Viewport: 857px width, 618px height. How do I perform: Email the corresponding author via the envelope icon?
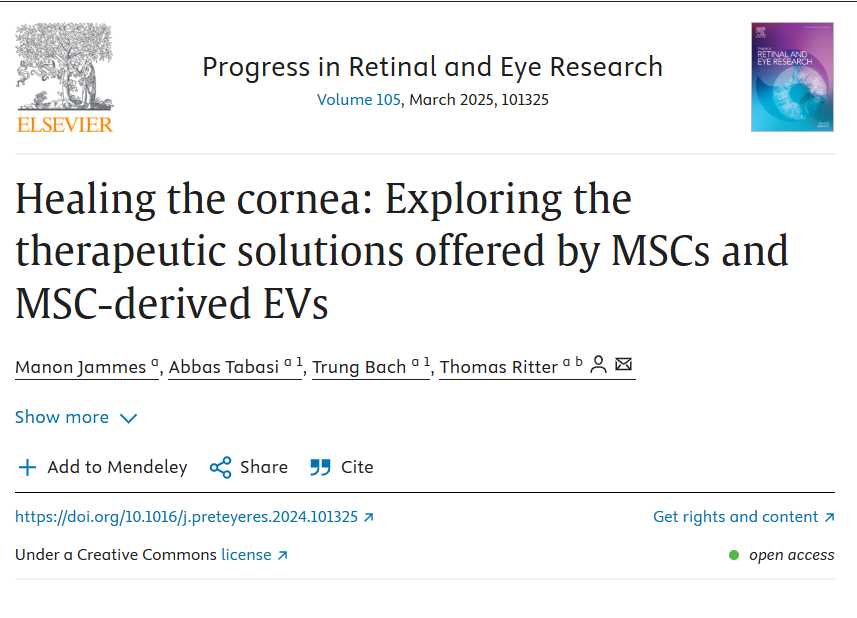coord(623,365)
